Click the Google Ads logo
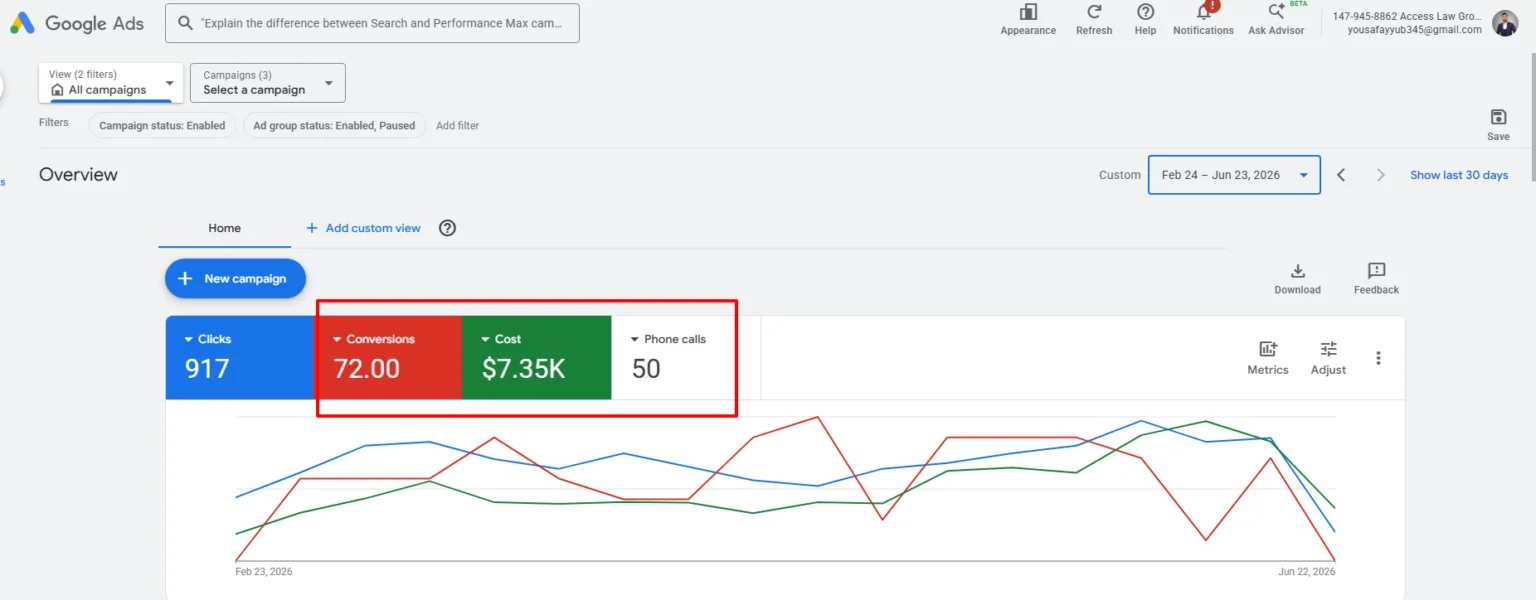Image resolution: width=1536 pixels, height=600 pixels. tap(77, 23)
